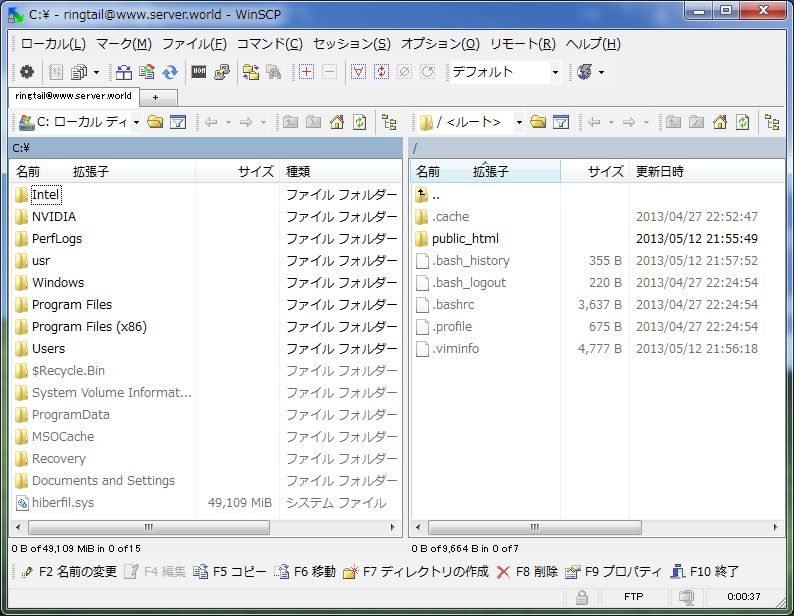Image resolution: width=794 pixels, height=616 pixels.
Task: Sort remote files by 更新日時 column header
Action: point(707,172)
